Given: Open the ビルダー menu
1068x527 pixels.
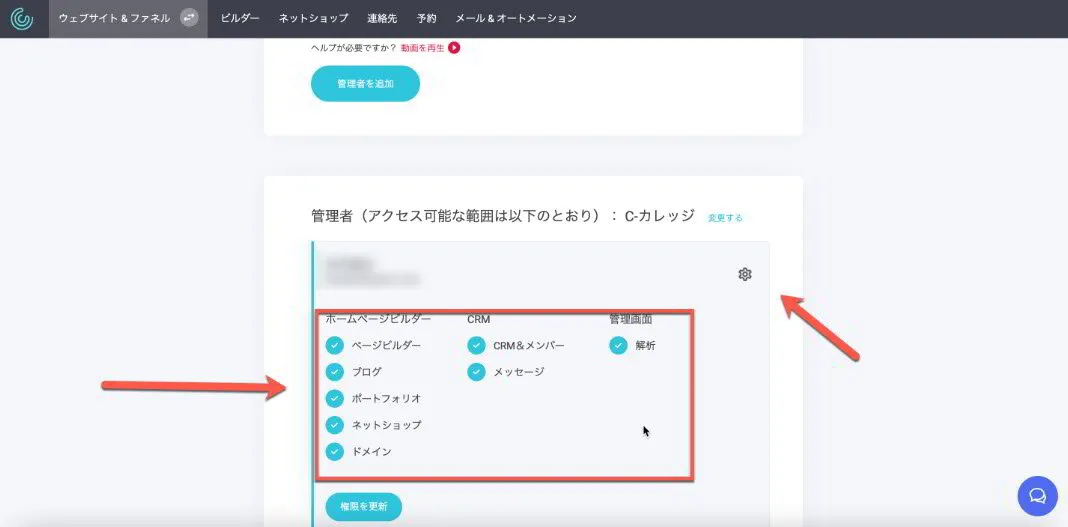Looking at the screenshot, I should [240, 18].
